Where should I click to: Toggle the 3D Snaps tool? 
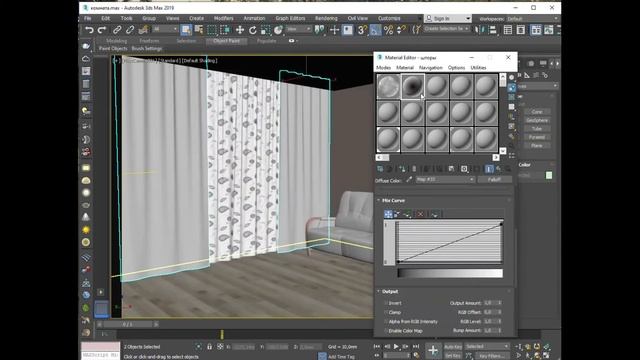coord(362,30)
